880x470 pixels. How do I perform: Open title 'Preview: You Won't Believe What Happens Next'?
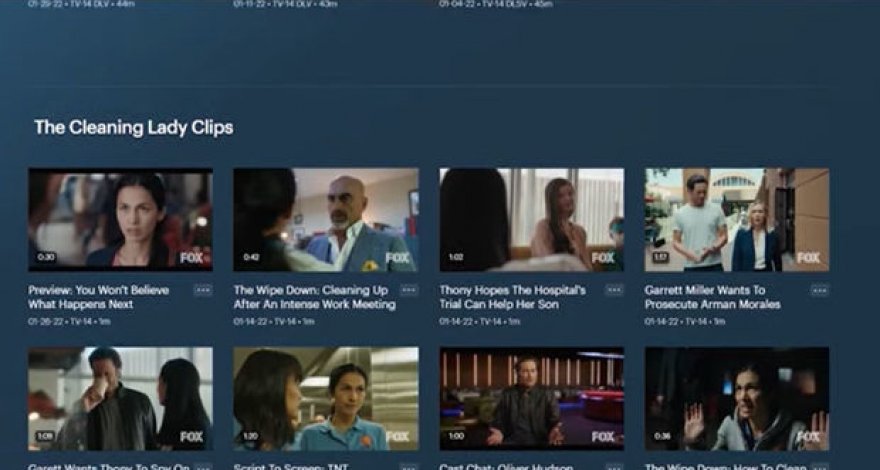coord(98,297)
